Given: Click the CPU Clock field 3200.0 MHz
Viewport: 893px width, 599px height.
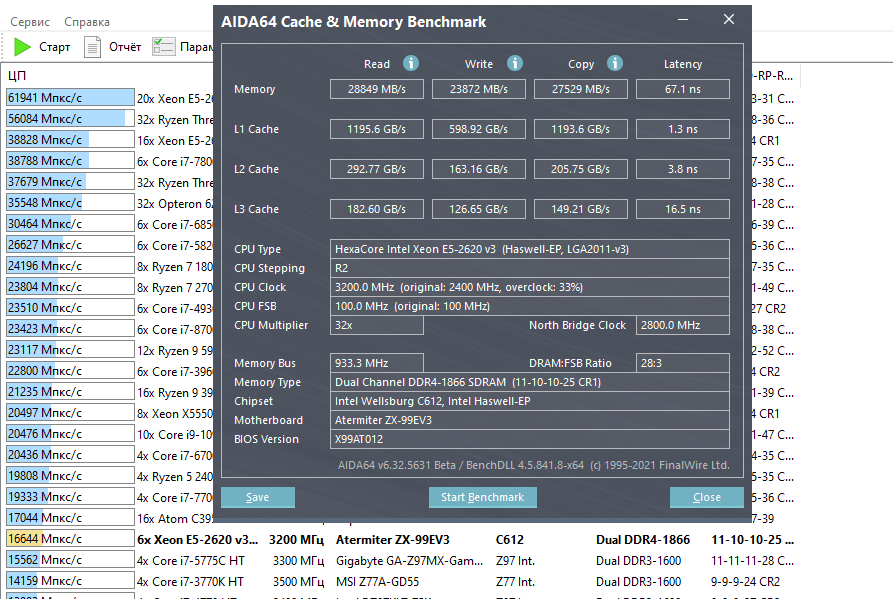Looking at the screenshot, I should pyautogui.click(x=530, y=287).
